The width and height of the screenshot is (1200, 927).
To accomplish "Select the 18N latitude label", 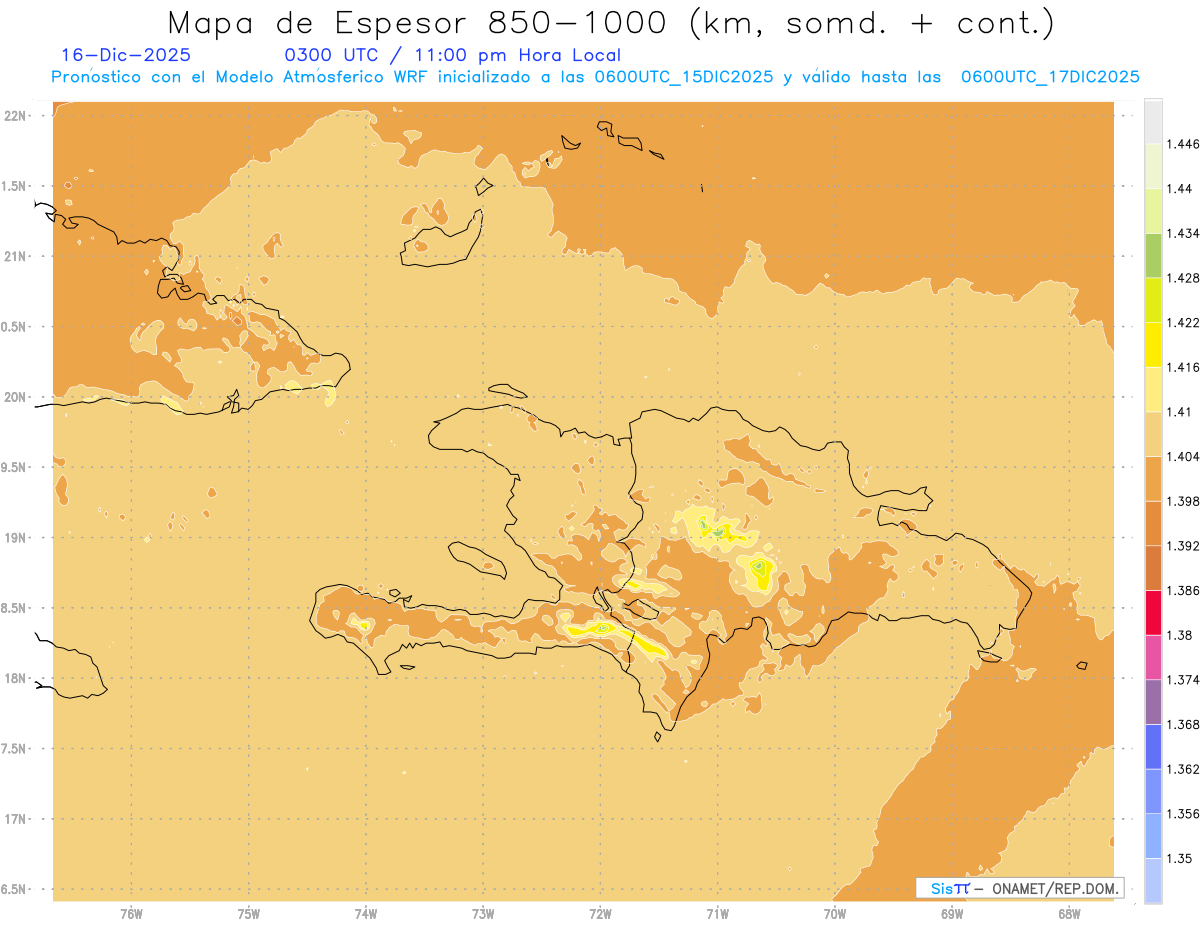I will [x=17, y=679].
